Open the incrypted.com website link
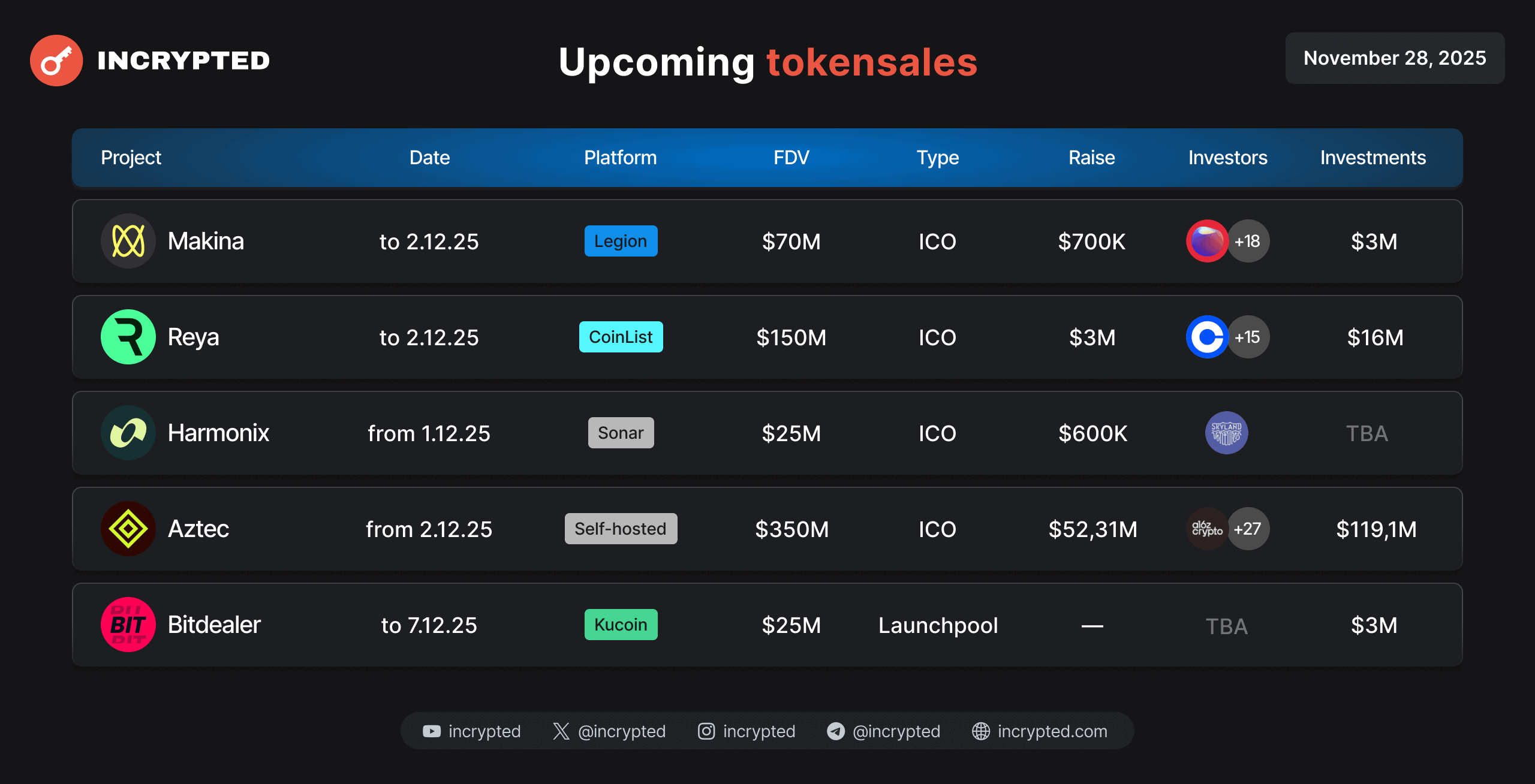 coord(1052,731)
